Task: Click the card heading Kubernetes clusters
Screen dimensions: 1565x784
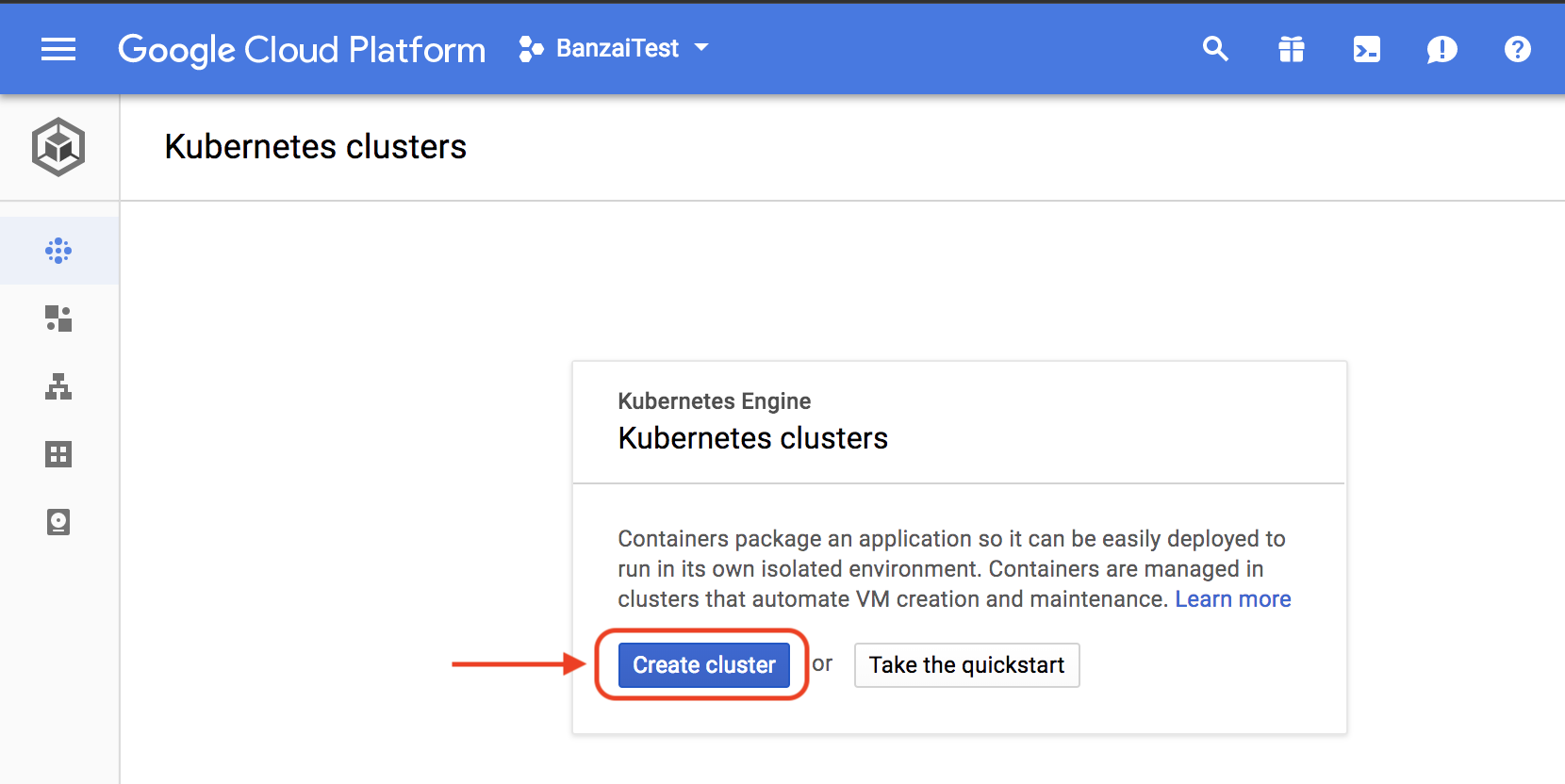Action: (x=752, y=438)
